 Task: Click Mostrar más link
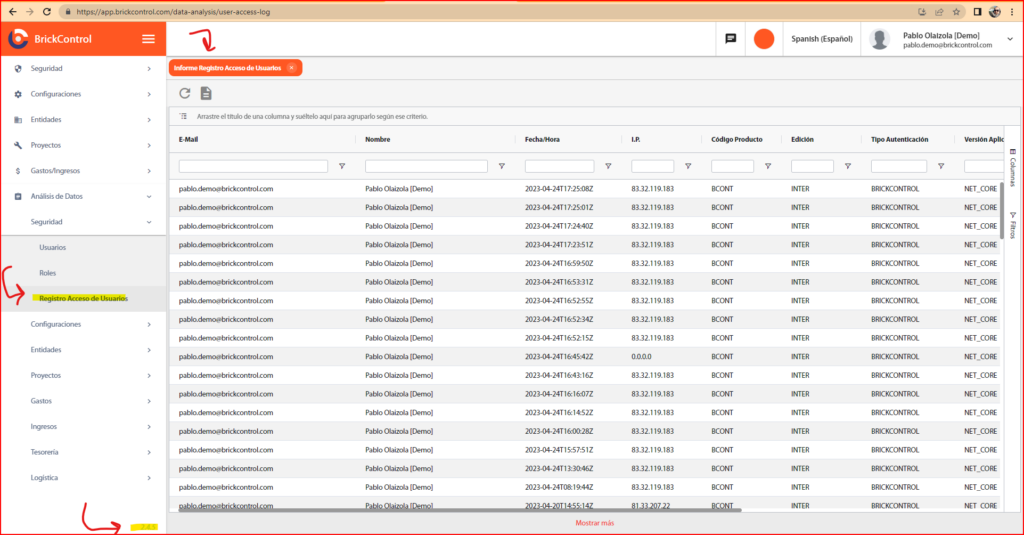pyautogui.click(x=594, y=523)
